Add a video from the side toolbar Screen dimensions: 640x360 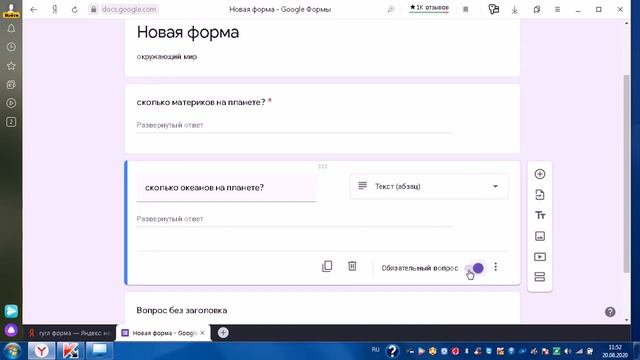[540, 257]
